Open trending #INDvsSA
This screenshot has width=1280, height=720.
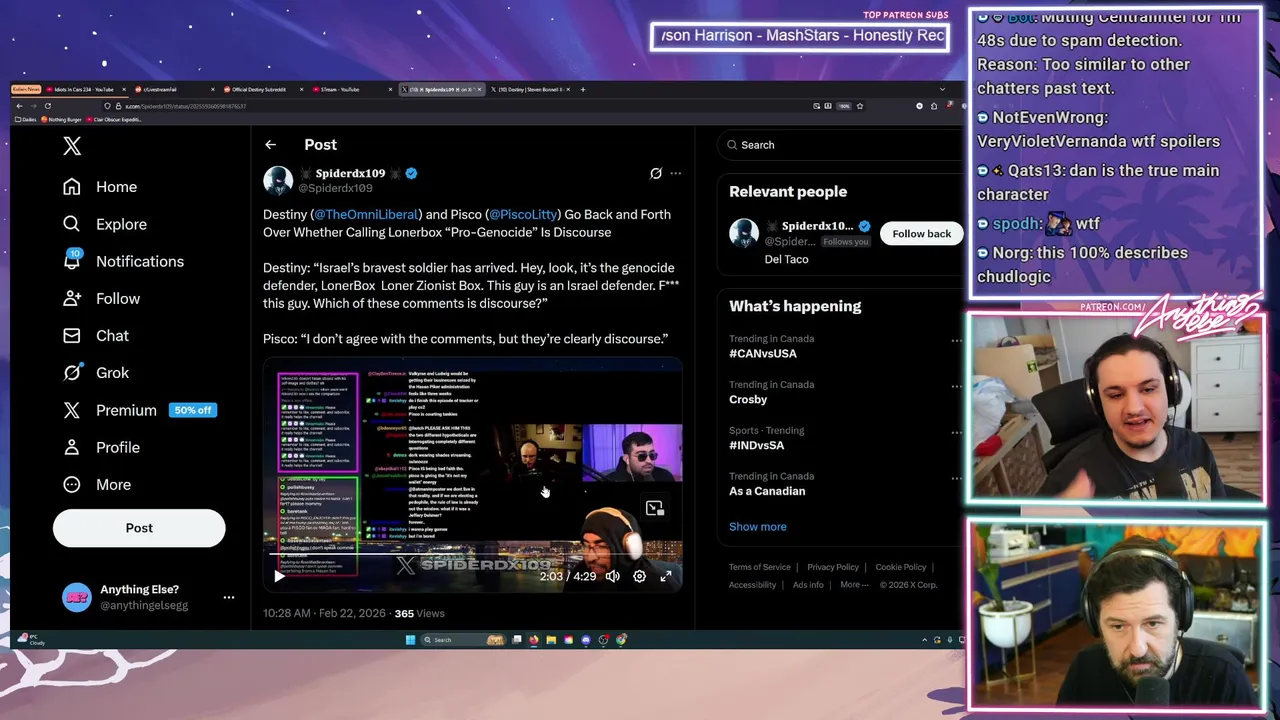(757, 445)
